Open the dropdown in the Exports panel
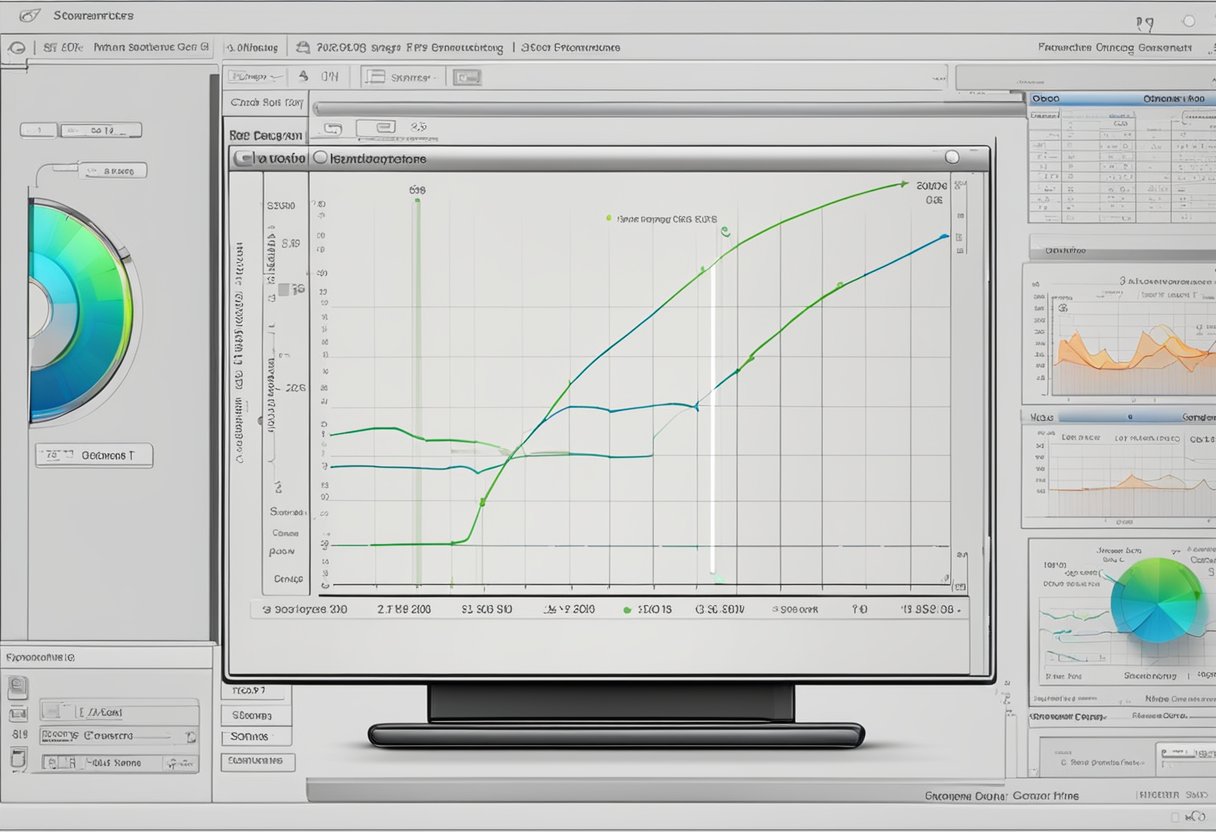This screenshot has width=1216, height=832. click(x=190, y=736)
